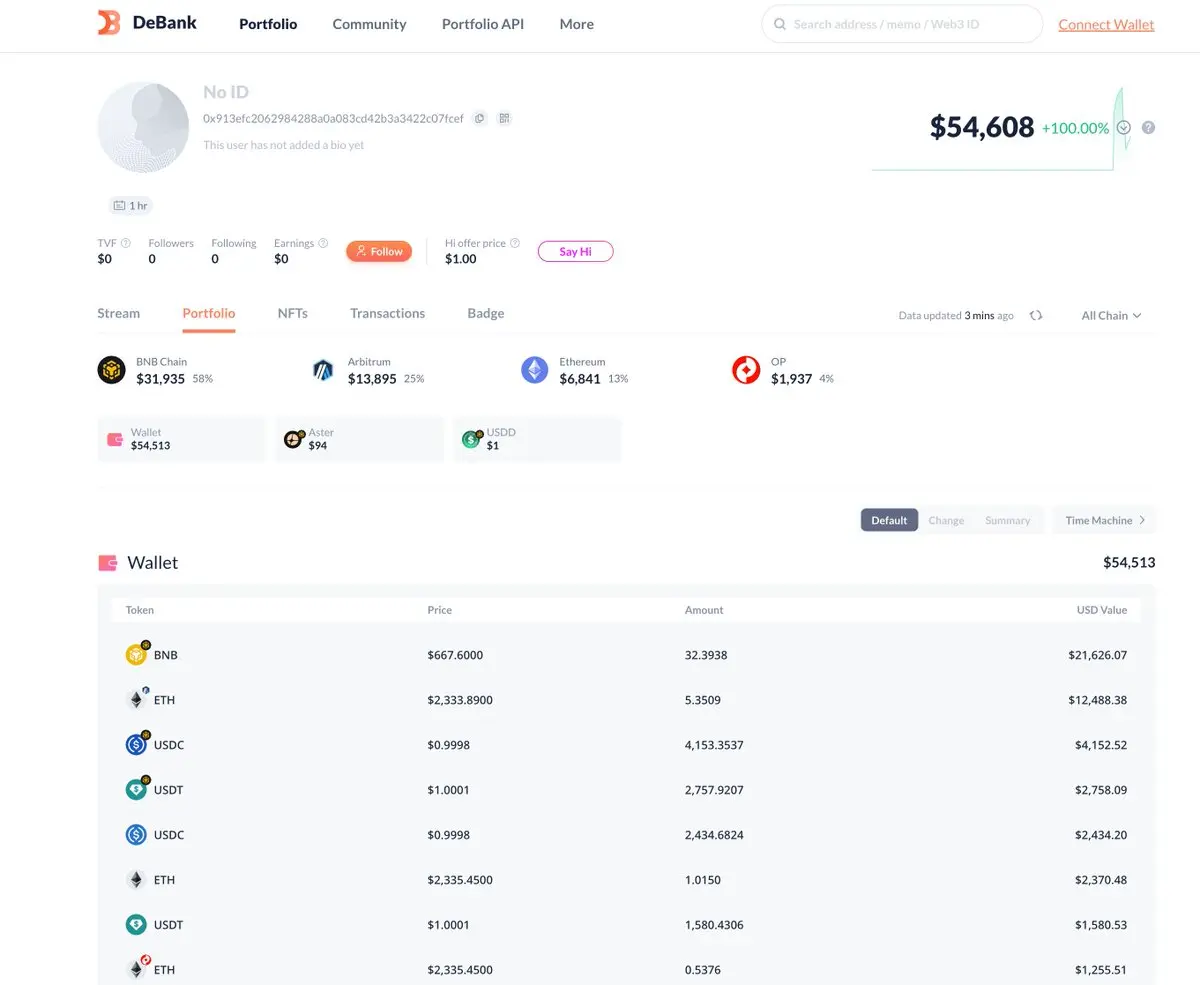Open the USDD $1 card
Screen dimensions: 1200x985
(x=537, y=439)
